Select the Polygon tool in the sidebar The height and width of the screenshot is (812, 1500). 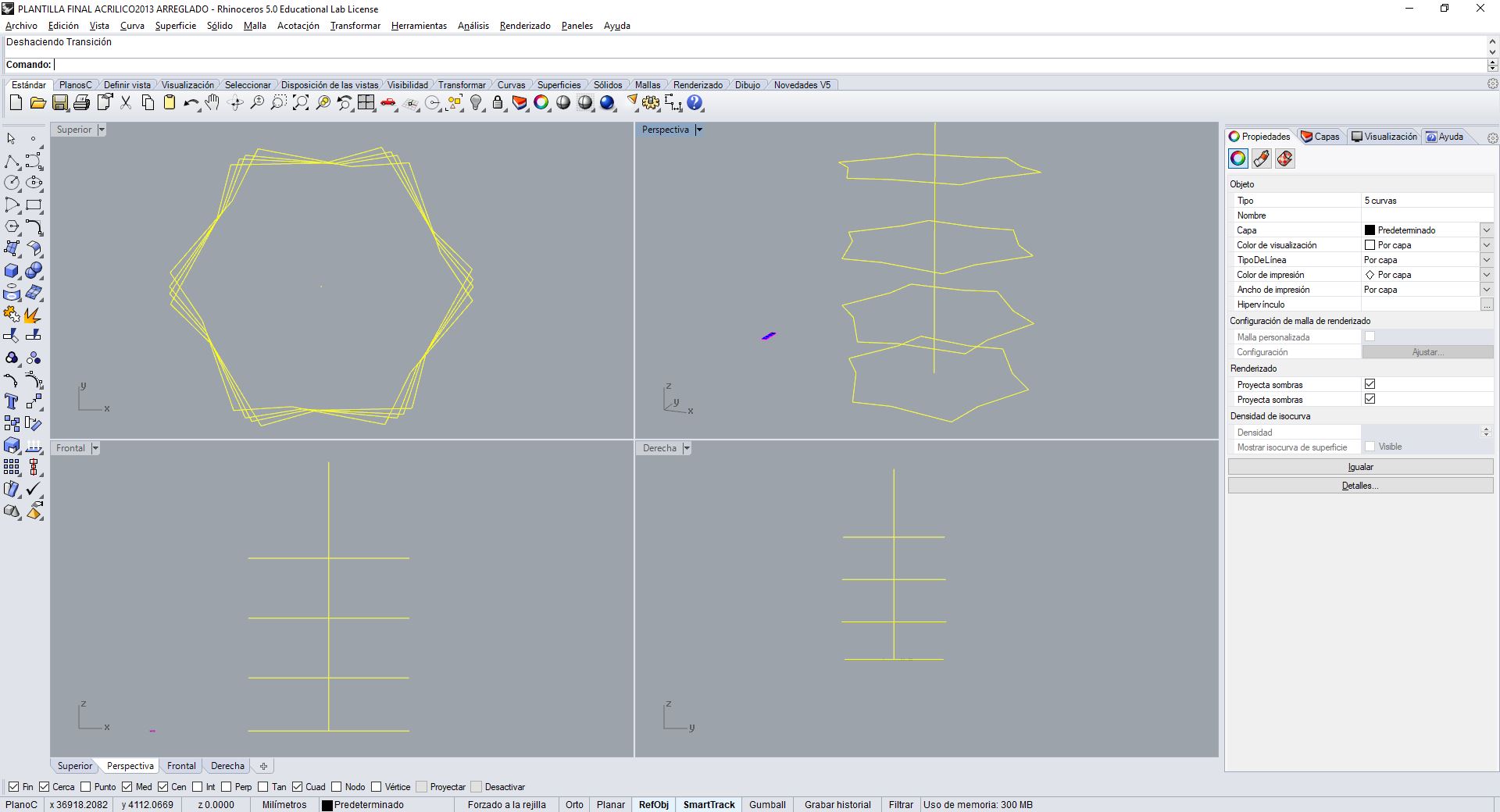(12, 226)
